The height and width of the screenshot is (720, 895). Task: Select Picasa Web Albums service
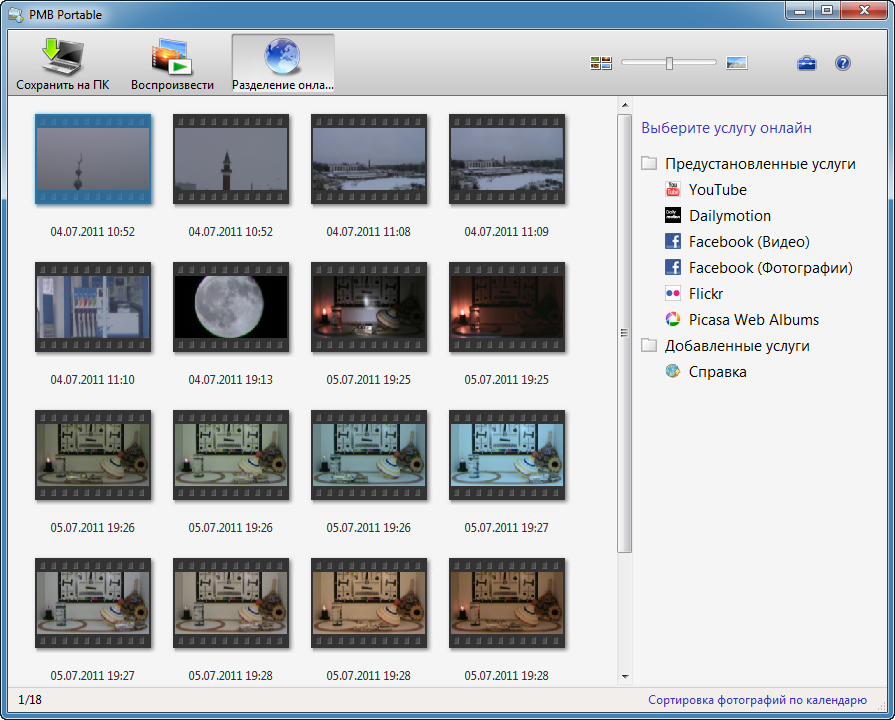click(753, 320)
